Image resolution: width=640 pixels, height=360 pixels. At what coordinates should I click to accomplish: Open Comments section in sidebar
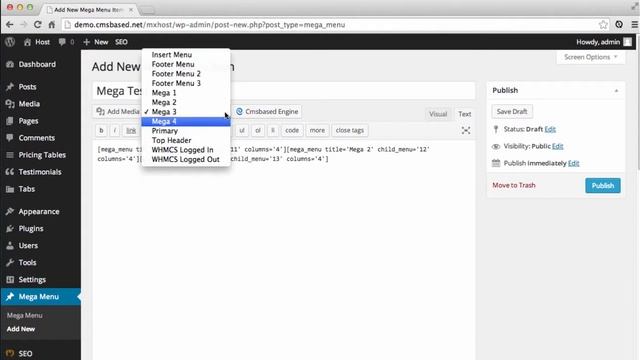(36, 138)
